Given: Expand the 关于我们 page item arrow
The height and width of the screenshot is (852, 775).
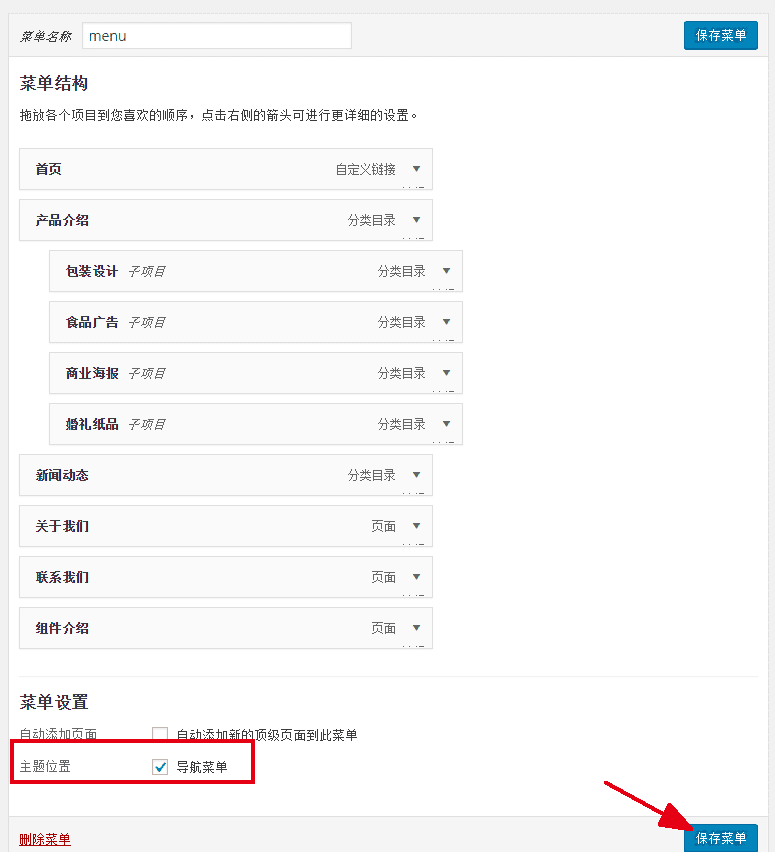Looking at the screenshot, I should pyautogui.click(x=416, y=526).
